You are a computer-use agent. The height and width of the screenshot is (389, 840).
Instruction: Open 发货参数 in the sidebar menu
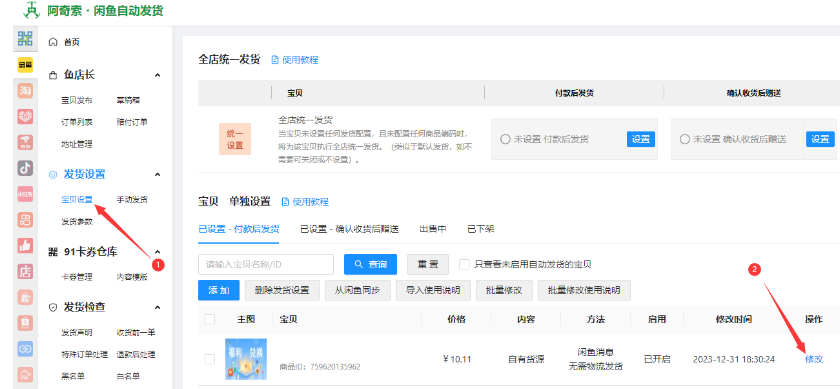(x=77, y=221)
